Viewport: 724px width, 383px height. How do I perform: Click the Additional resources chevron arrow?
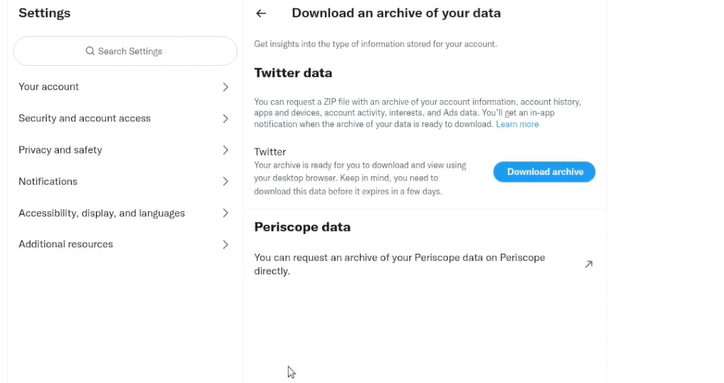click(x=225, y=244)
